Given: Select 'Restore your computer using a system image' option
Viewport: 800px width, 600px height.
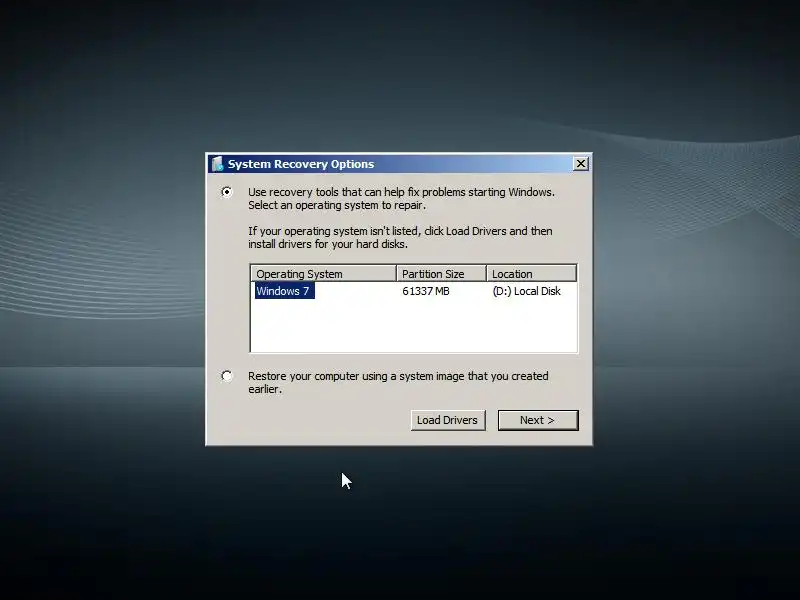Looking at the screenshot, I should 227,377.
